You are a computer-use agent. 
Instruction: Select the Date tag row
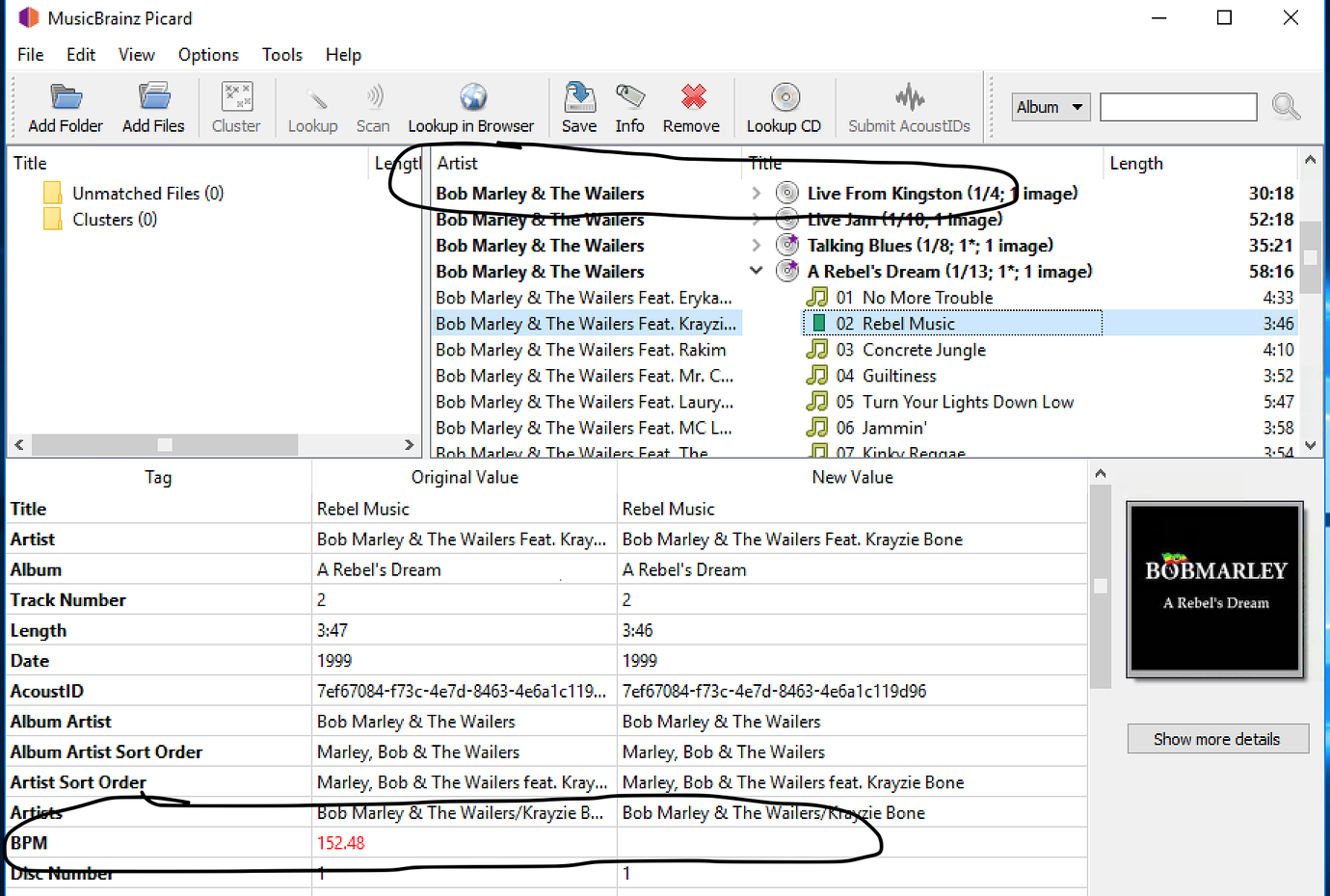click(546, 660)
